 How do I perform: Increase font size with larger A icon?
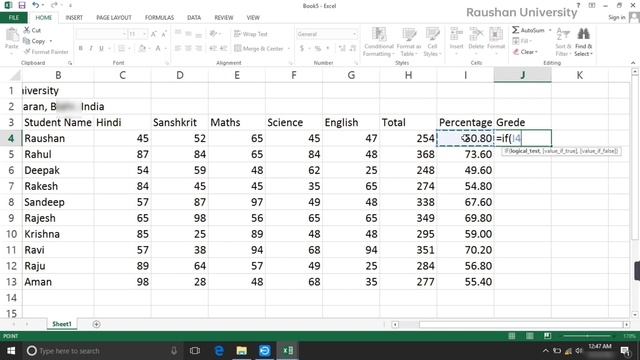pos(153,34)
